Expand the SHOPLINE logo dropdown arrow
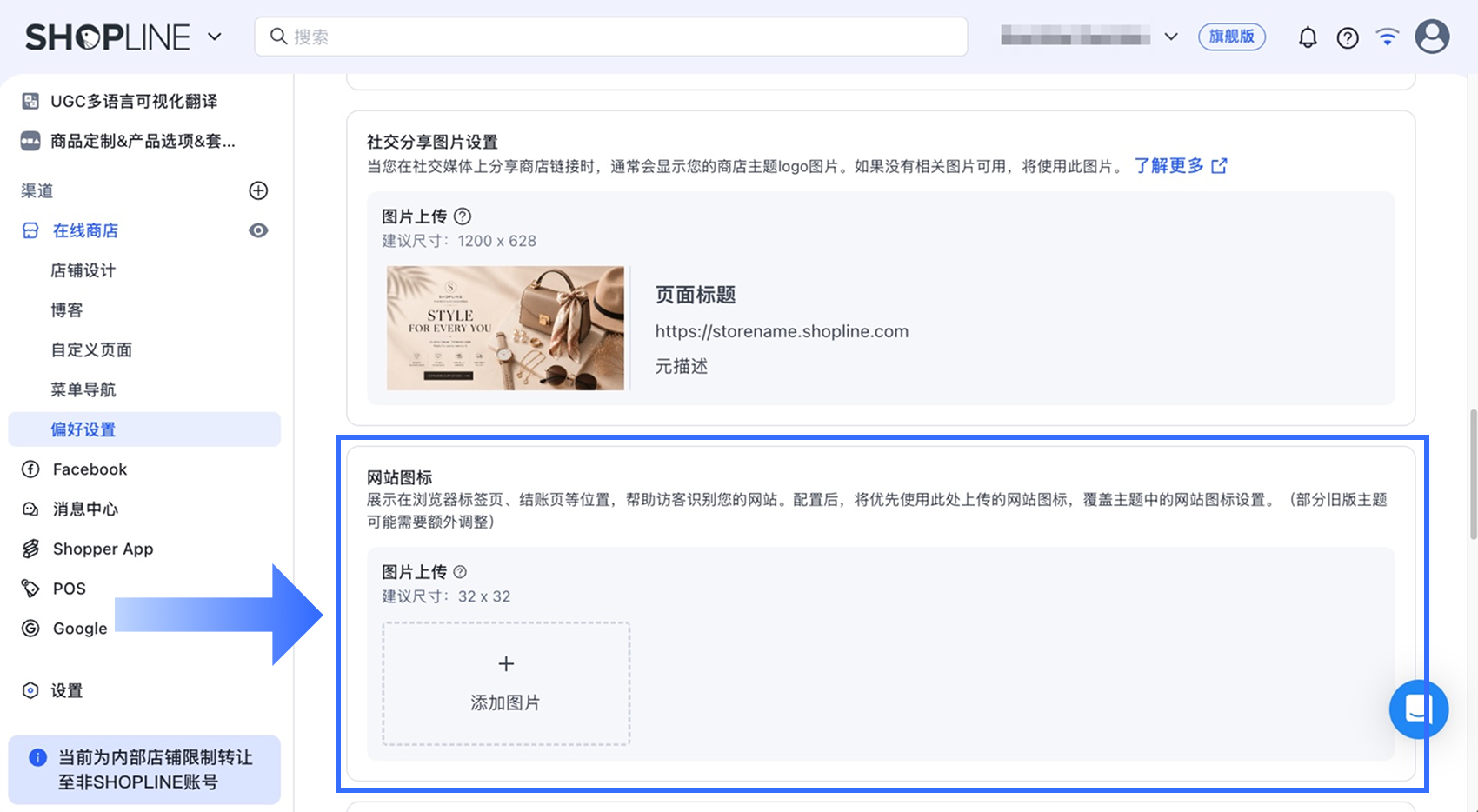The image size is (1478, 812). click(x=215, y=37)
